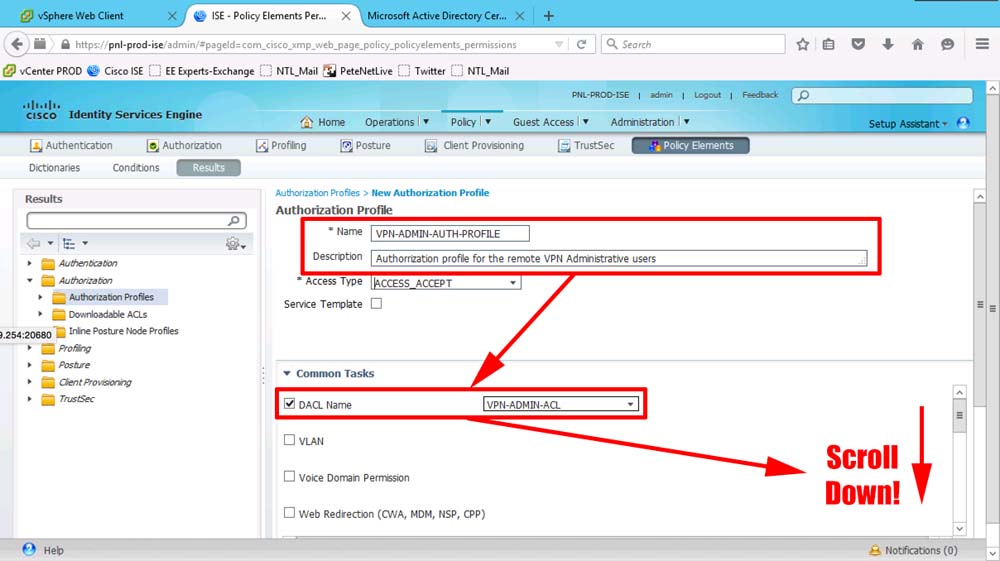Viewport: 1000px width, 561px height.
Task: Open the Twitter bookmark
Action: point(422,71)
